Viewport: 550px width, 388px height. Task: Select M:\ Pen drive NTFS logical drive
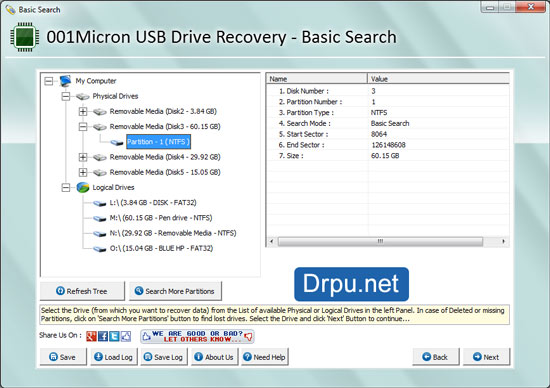tap(161, 218)
